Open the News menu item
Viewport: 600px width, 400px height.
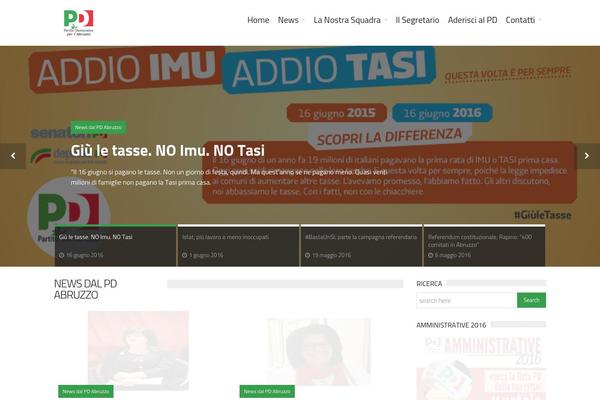pyautogui.click(x=288, y=20)
